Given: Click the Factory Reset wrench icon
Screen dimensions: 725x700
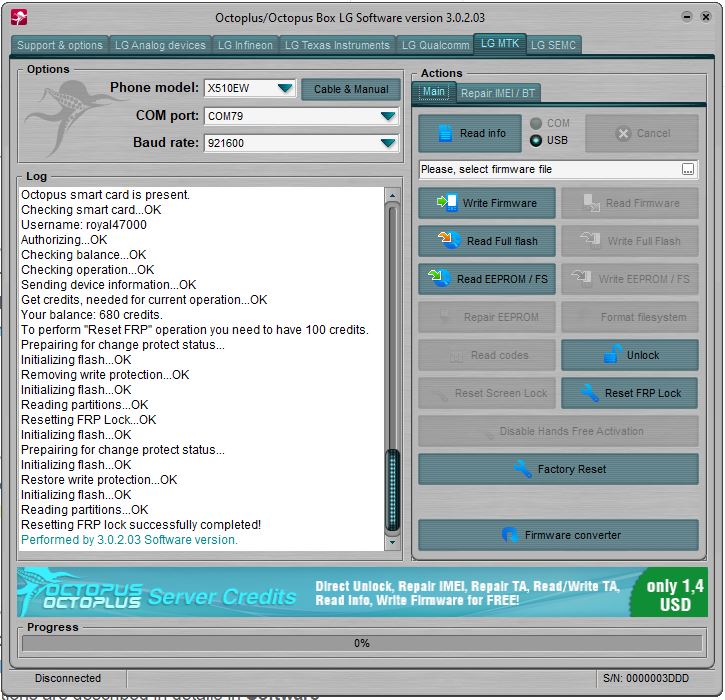Looking at the screenshot, I should (521, 469).
